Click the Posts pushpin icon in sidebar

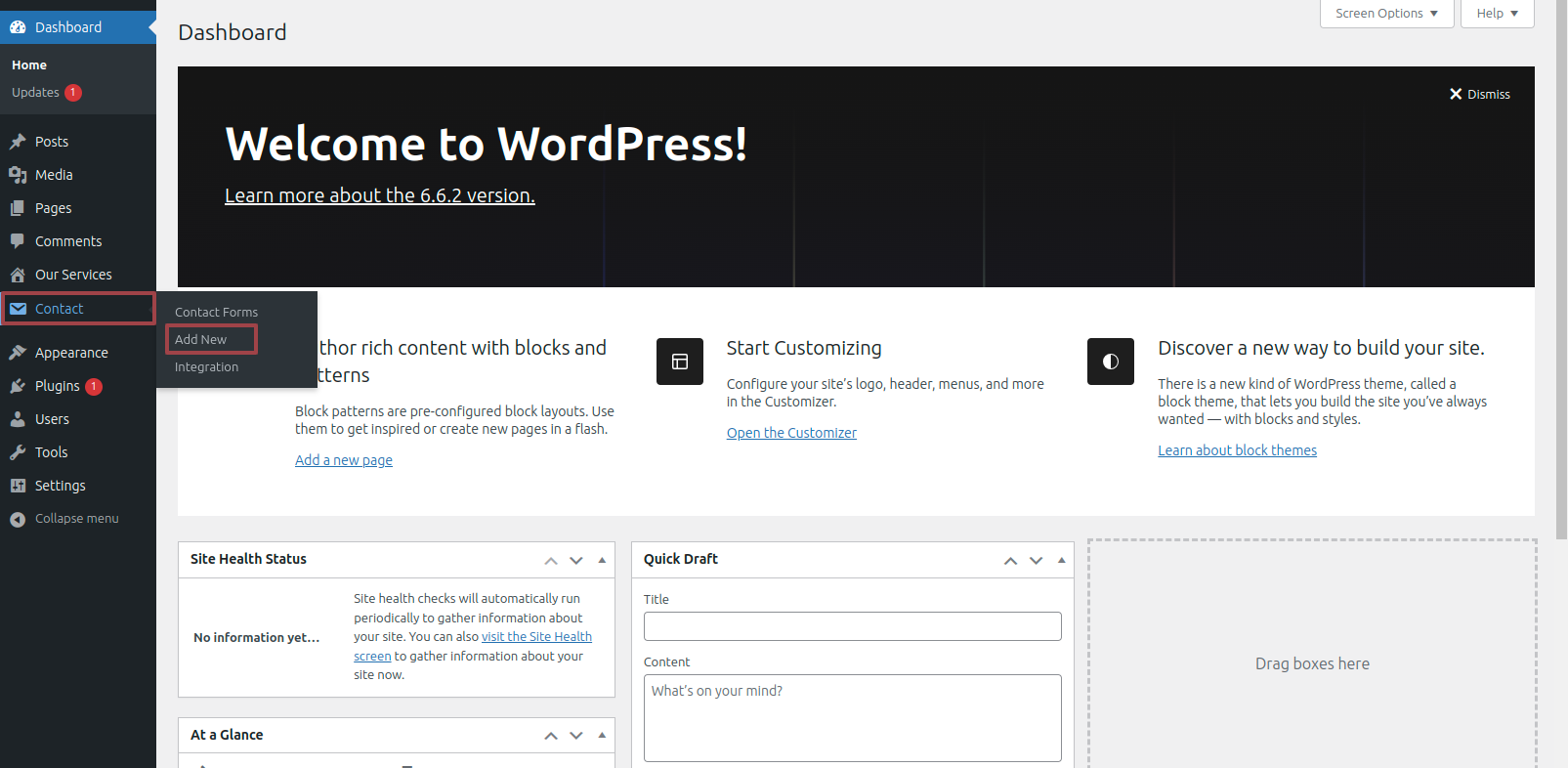[x=18, y=142]
